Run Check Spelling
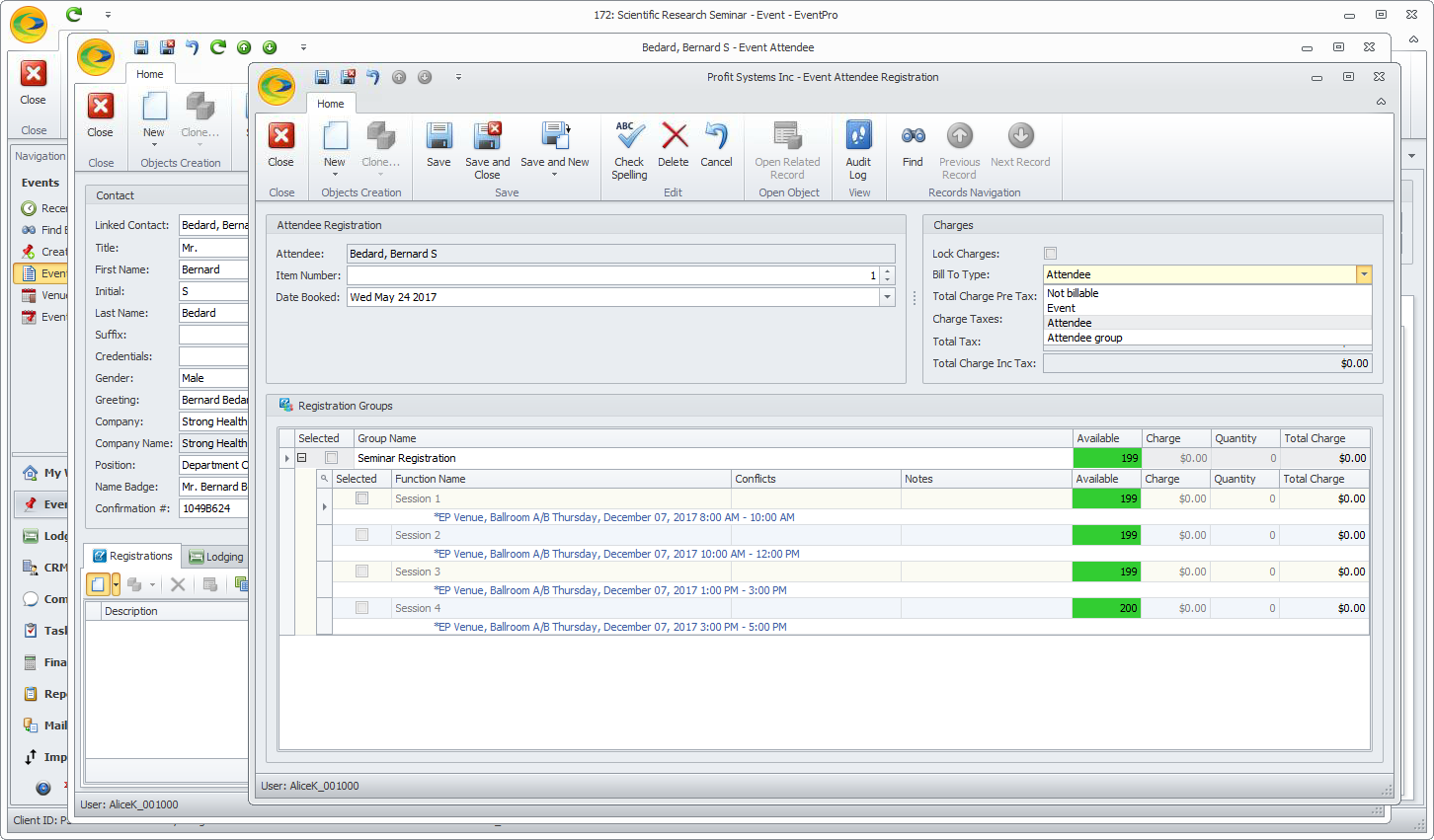 tap(629, 151)
